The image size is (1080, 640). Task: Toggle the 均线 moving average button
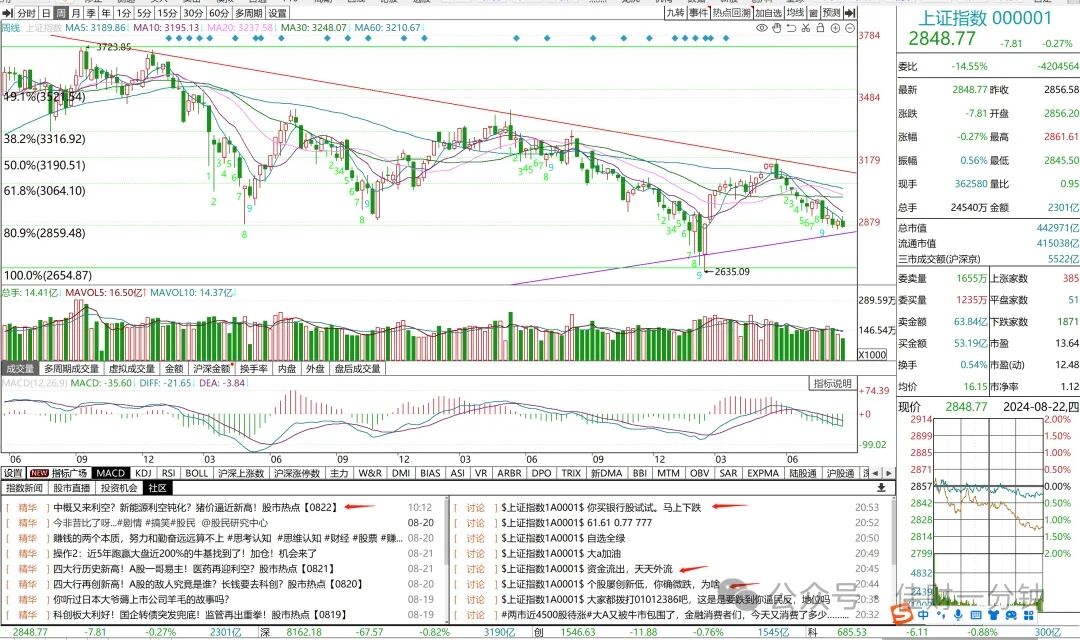point(796,12)
